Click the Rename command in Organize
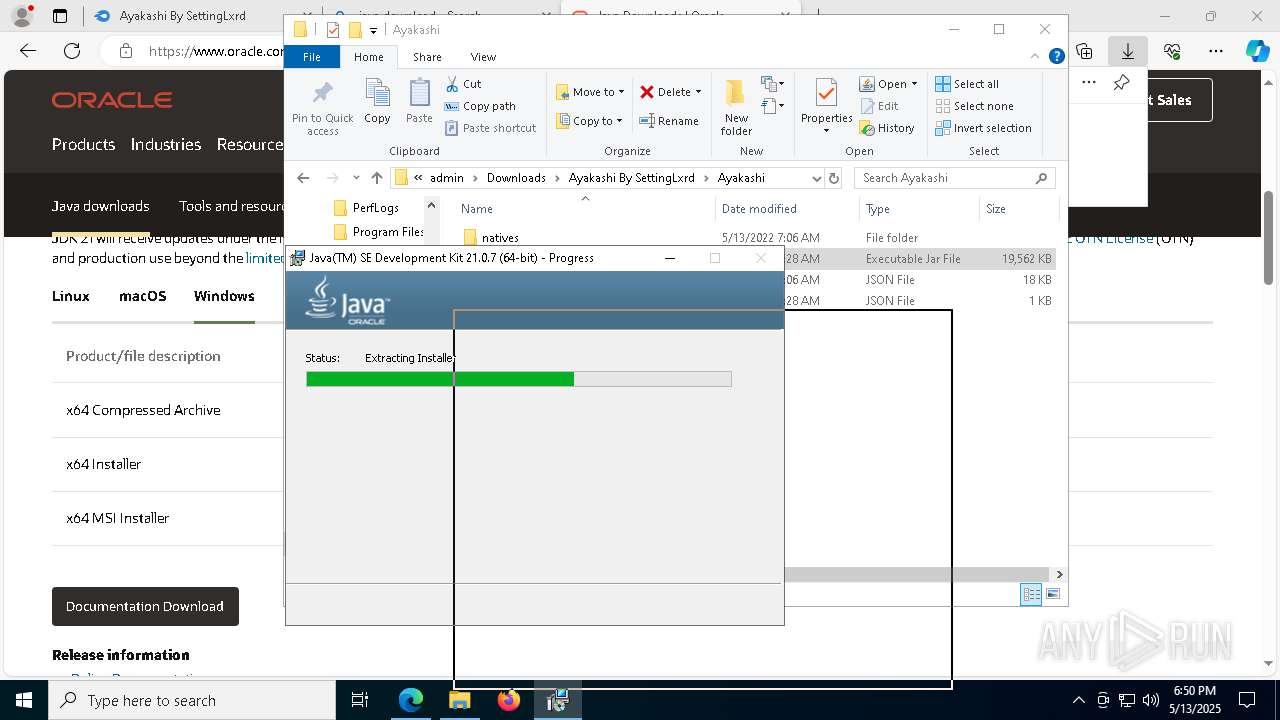The image size is (1280, 720). pos(669,121)
